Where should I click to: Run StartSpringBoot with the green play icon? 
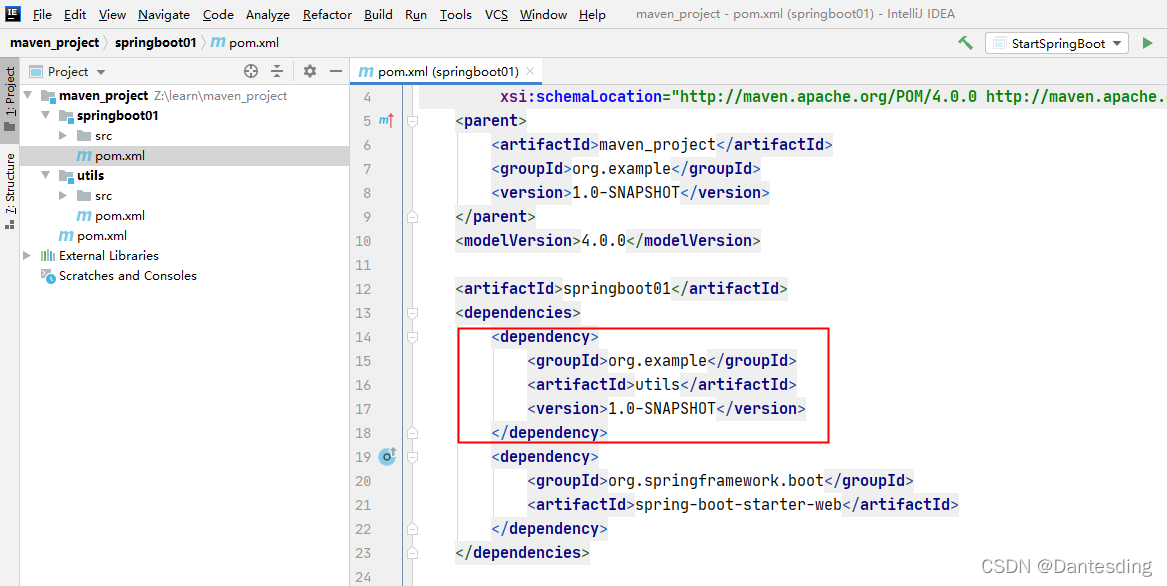[1148, 43]
